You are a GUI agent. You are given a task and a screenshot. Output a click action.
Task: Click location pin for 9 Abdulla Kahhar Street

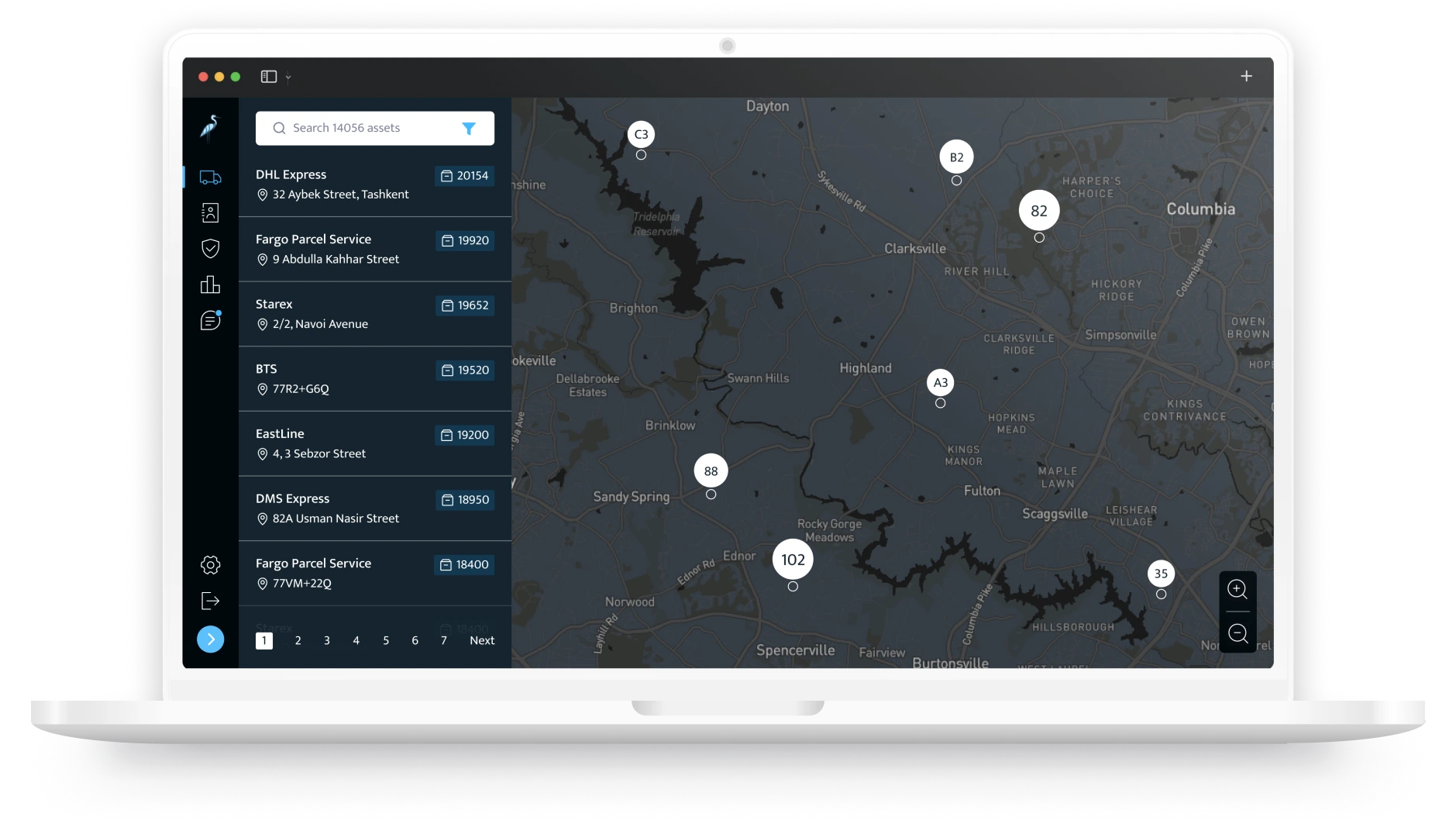click(263, 260)
